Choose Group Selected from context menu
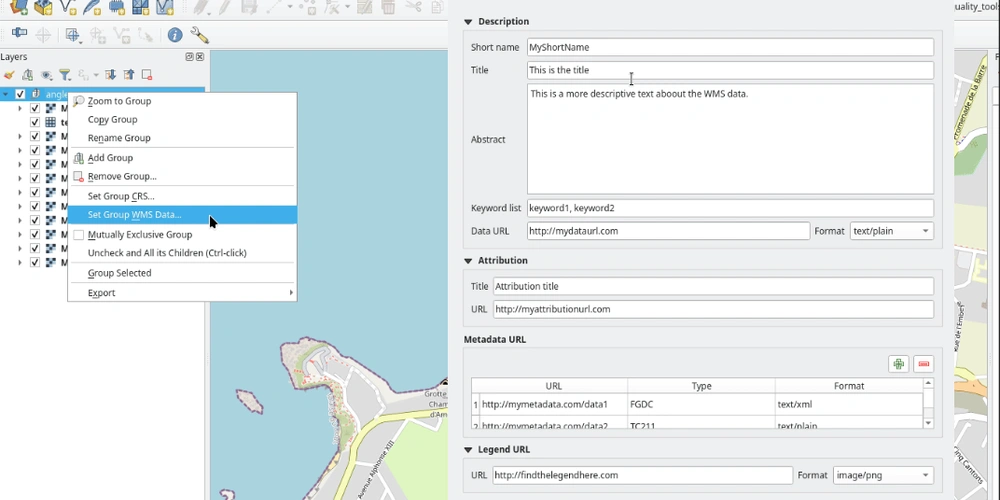Screen dimensions: 1000x500 pos(182,273)
